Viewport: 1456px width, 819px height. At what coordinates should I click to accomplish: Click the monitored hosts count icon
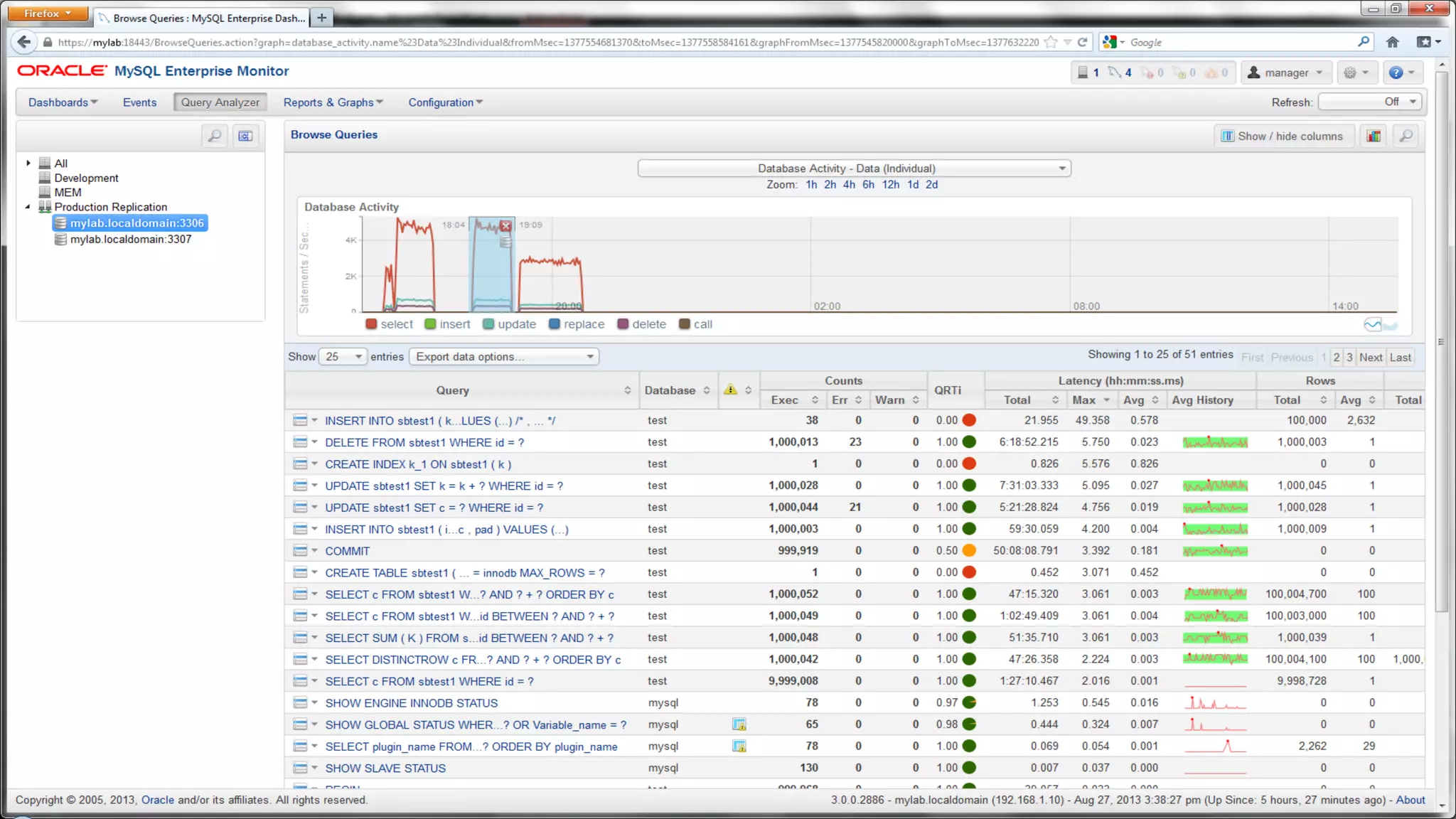click(1082, 73)
